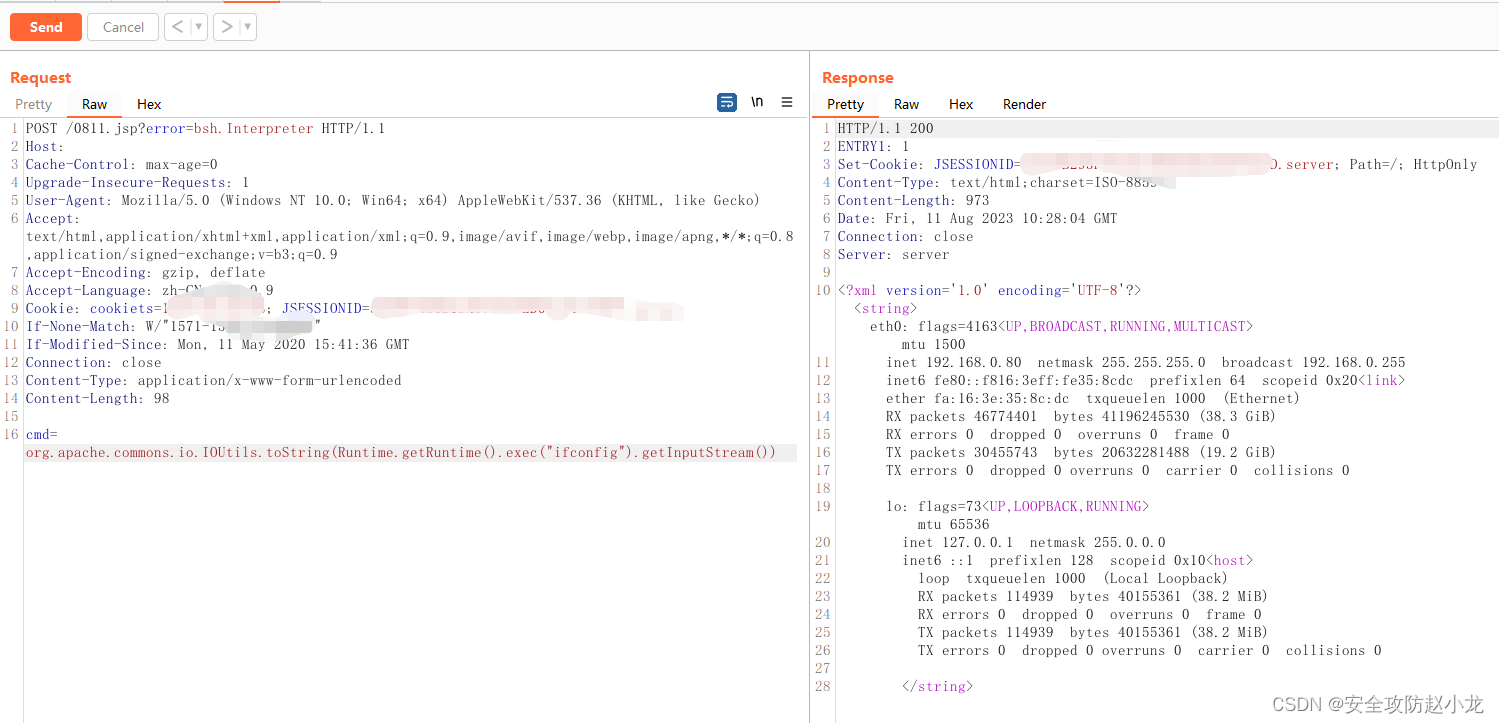1499x723 pixels.
Task: Click the ENTRY1: 1 response header
Action: tap(873, 146)
